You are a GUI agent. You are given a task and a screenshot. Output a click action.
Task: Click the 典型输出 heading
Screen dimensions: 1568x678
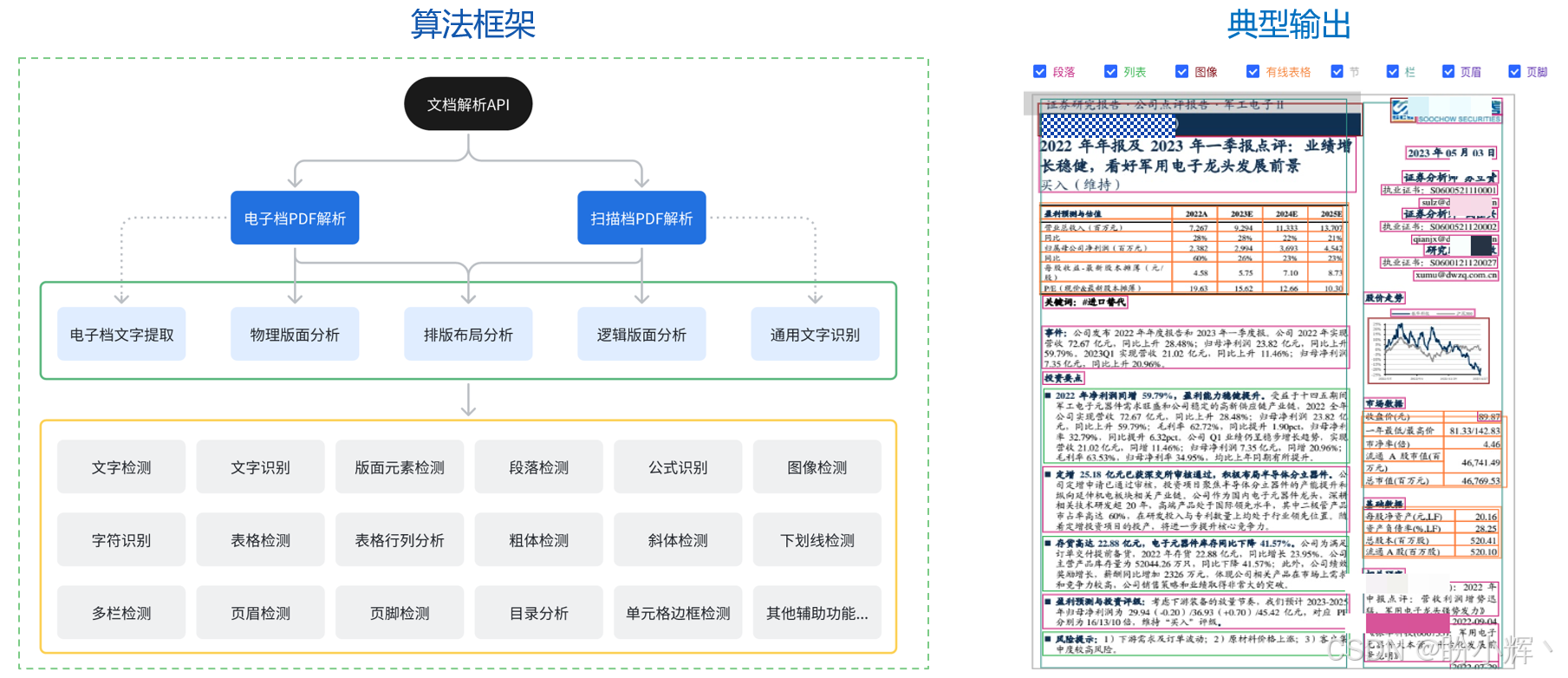[x=1289, y=23]
